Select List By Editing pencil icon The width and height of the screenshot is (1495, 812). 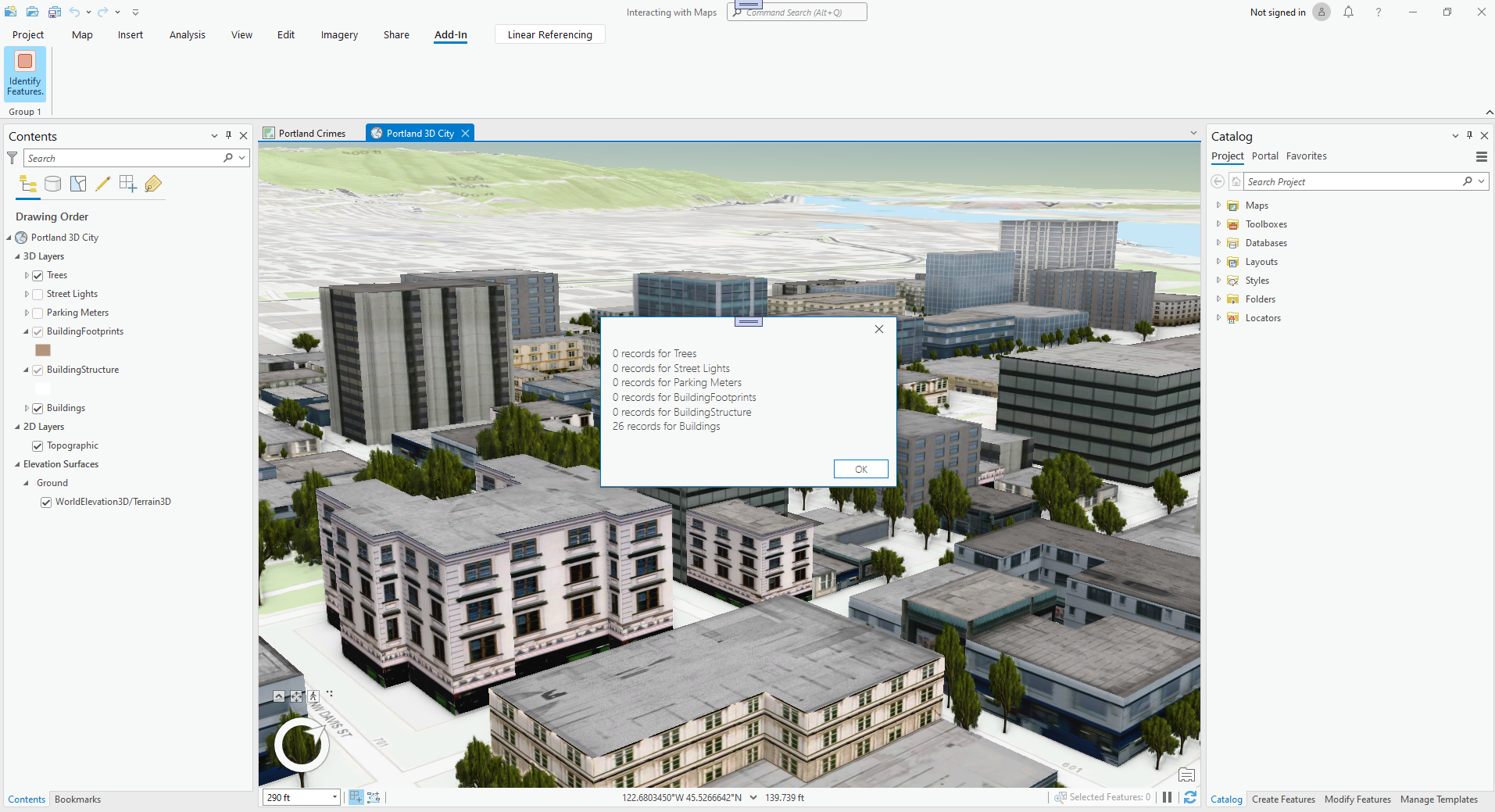[x=102, y=184]
